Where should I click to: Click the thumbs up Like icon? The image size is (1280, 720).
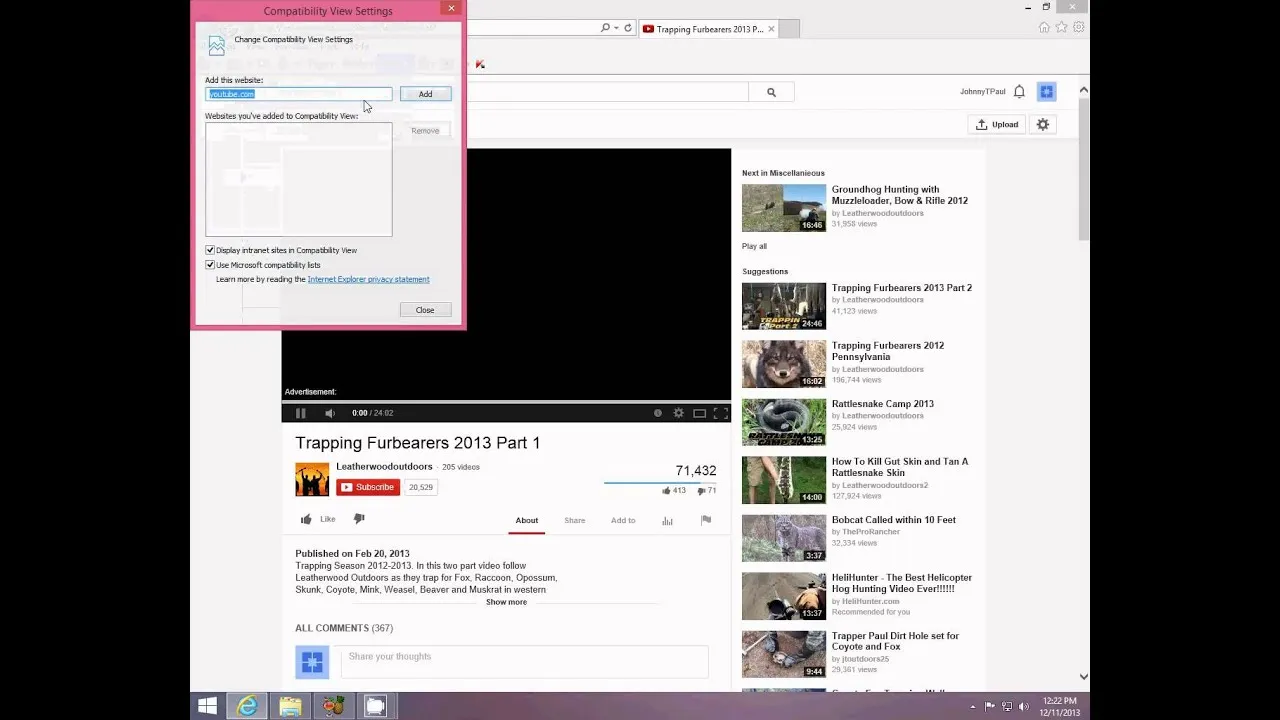[x=306, y=519]
